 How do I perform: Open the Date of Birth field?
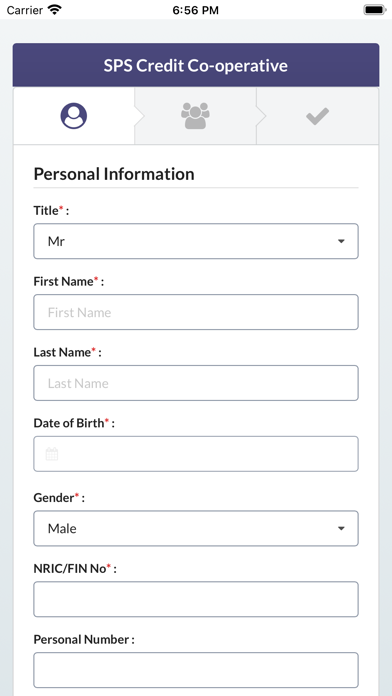(x=196, y=454)
